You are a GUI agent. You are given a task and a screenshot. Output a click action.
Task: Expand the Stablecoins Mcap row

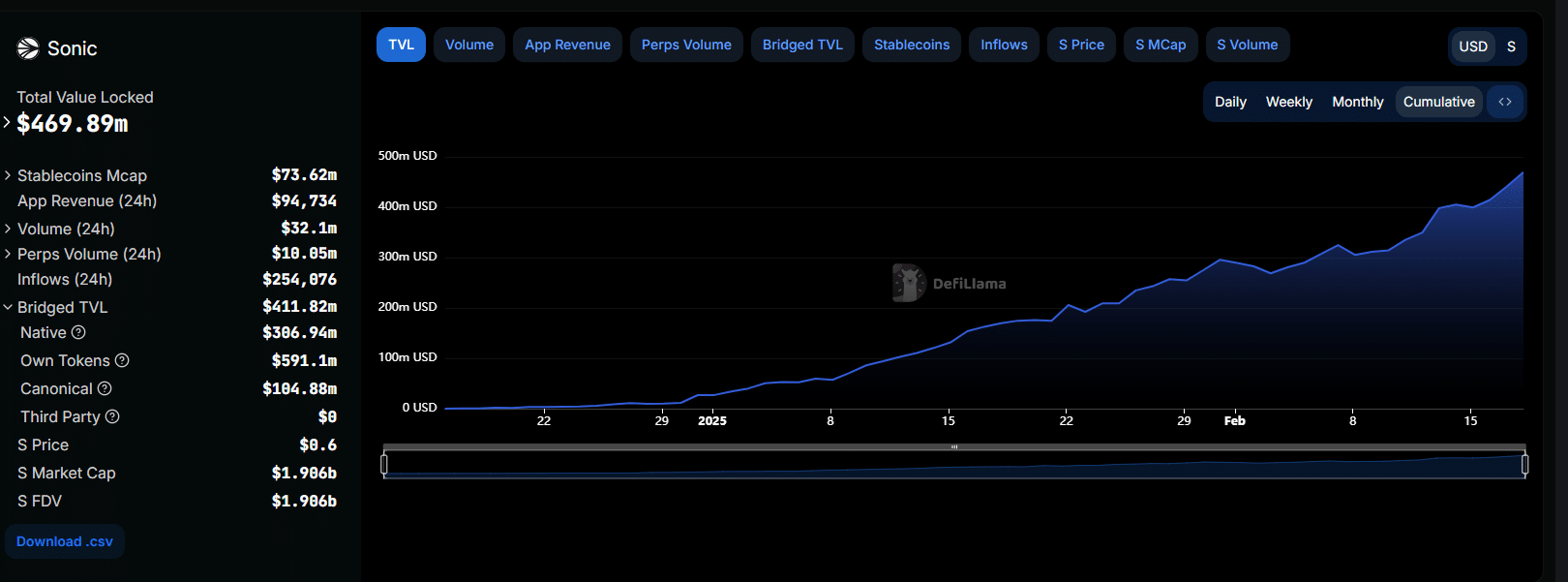pos(8,175)
